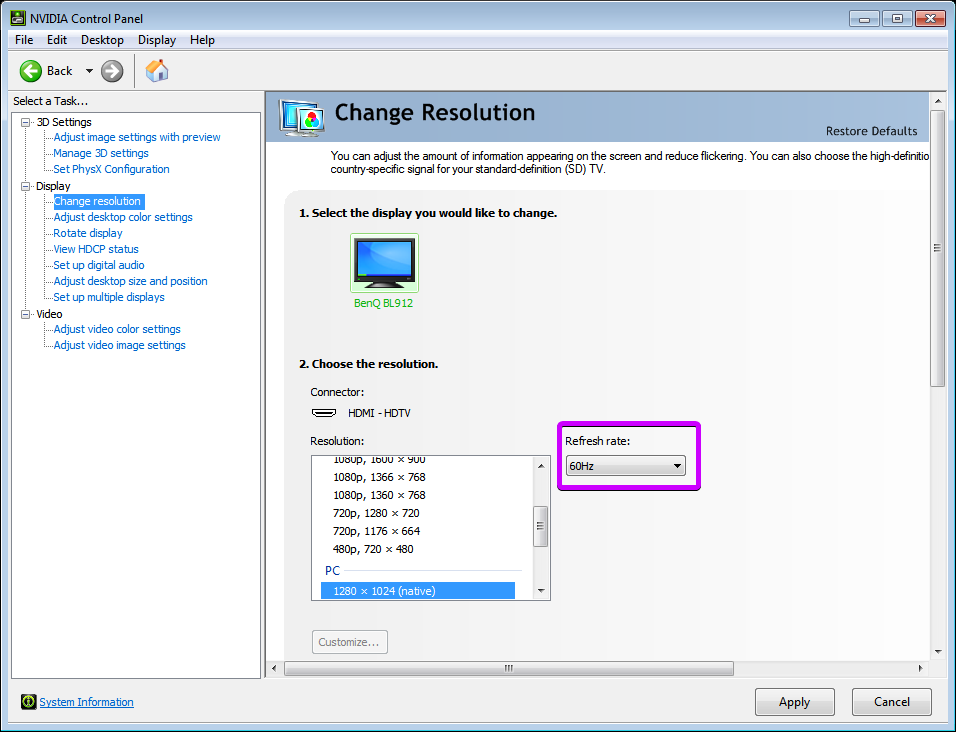Collapse the Display tree node

(26, 187)
